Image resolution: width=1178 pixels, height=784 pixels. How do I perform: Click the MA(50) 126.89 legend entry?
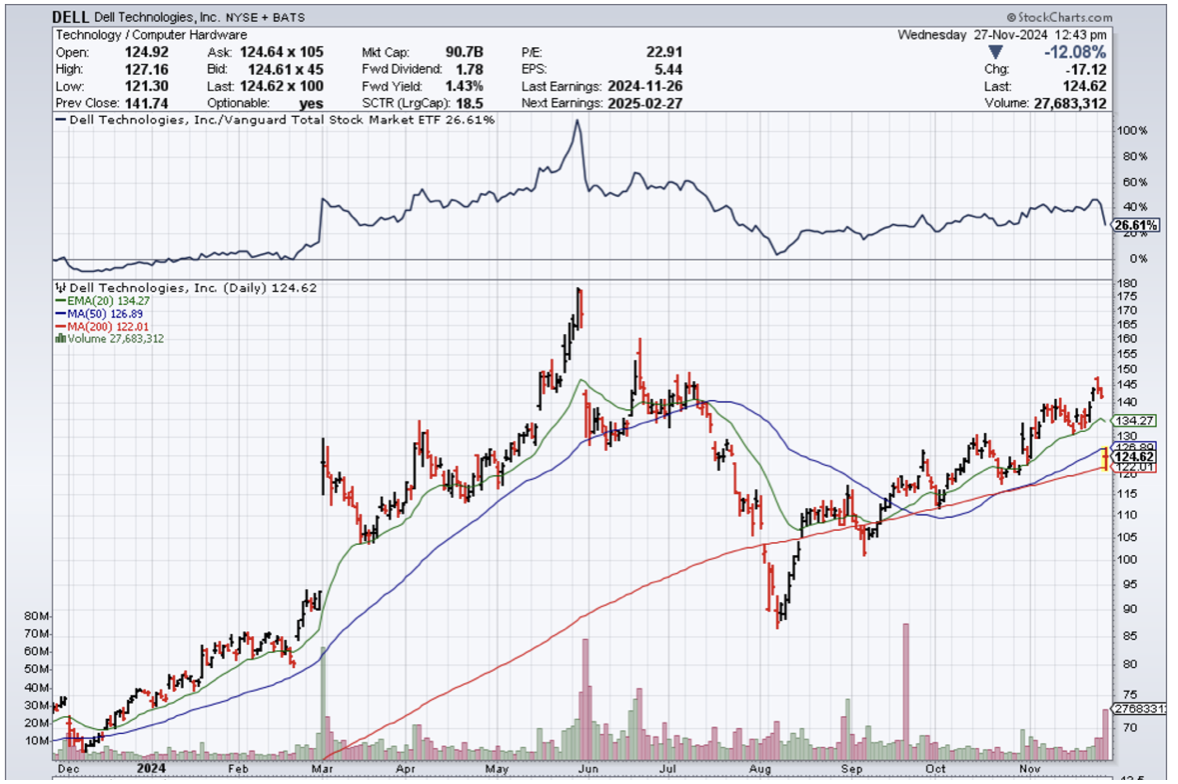104,314
